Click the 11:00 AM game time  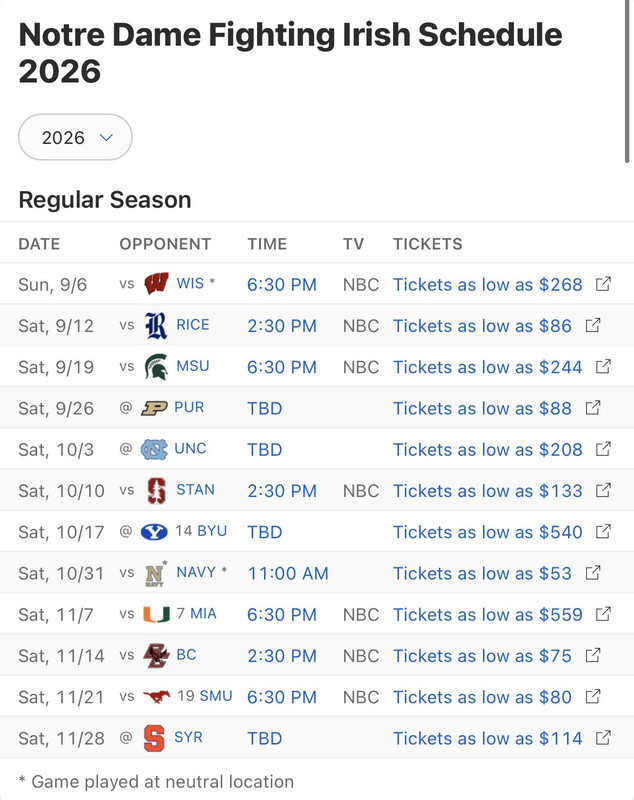288,573
